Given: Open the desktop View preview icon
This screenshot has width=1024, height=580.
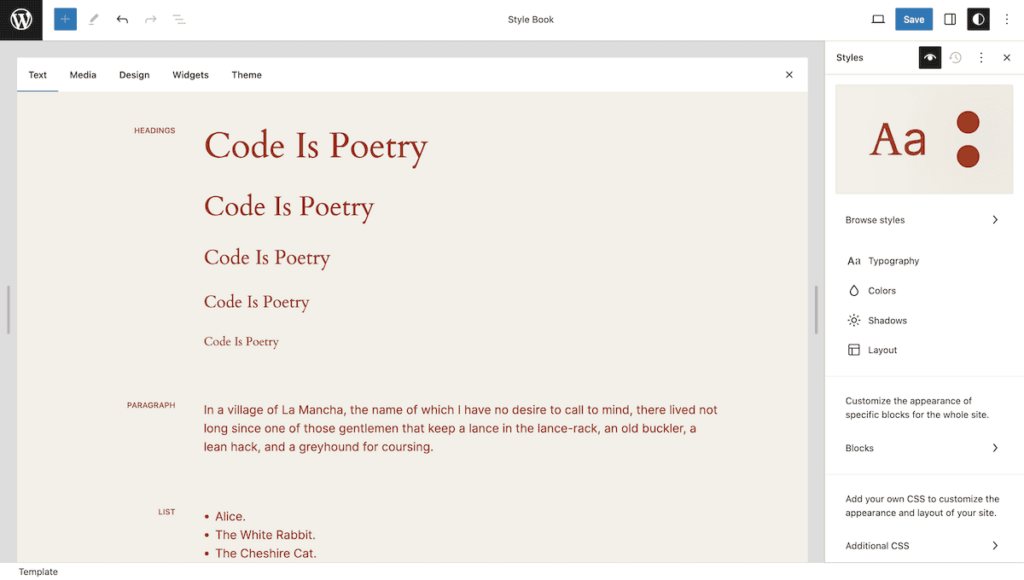Looking at the screenshot, I should [x=878, y=19].
